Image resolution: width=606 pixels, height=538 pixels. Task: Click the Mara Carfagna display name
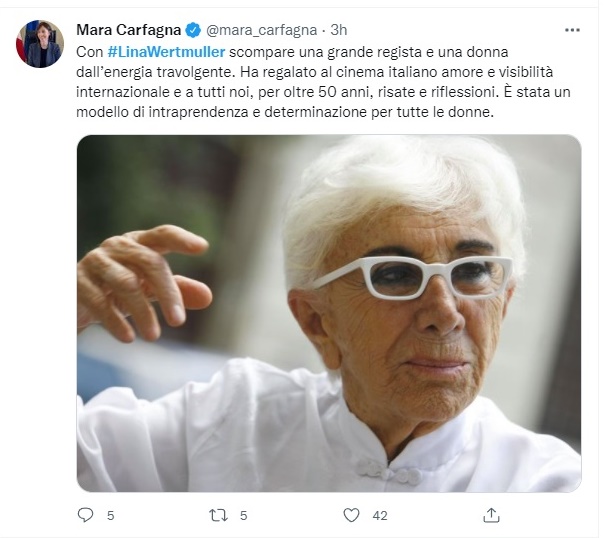click(x=129, y=30)
